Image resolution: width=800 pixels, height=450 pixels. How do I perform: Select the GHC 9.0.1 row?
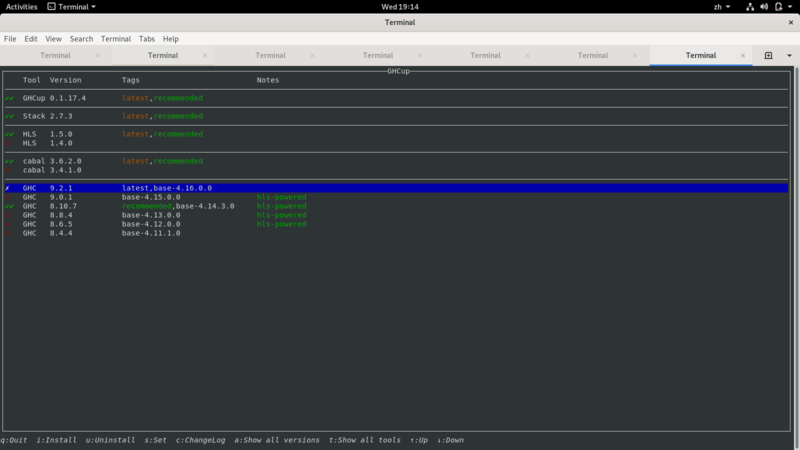click(x=396, y=197)
